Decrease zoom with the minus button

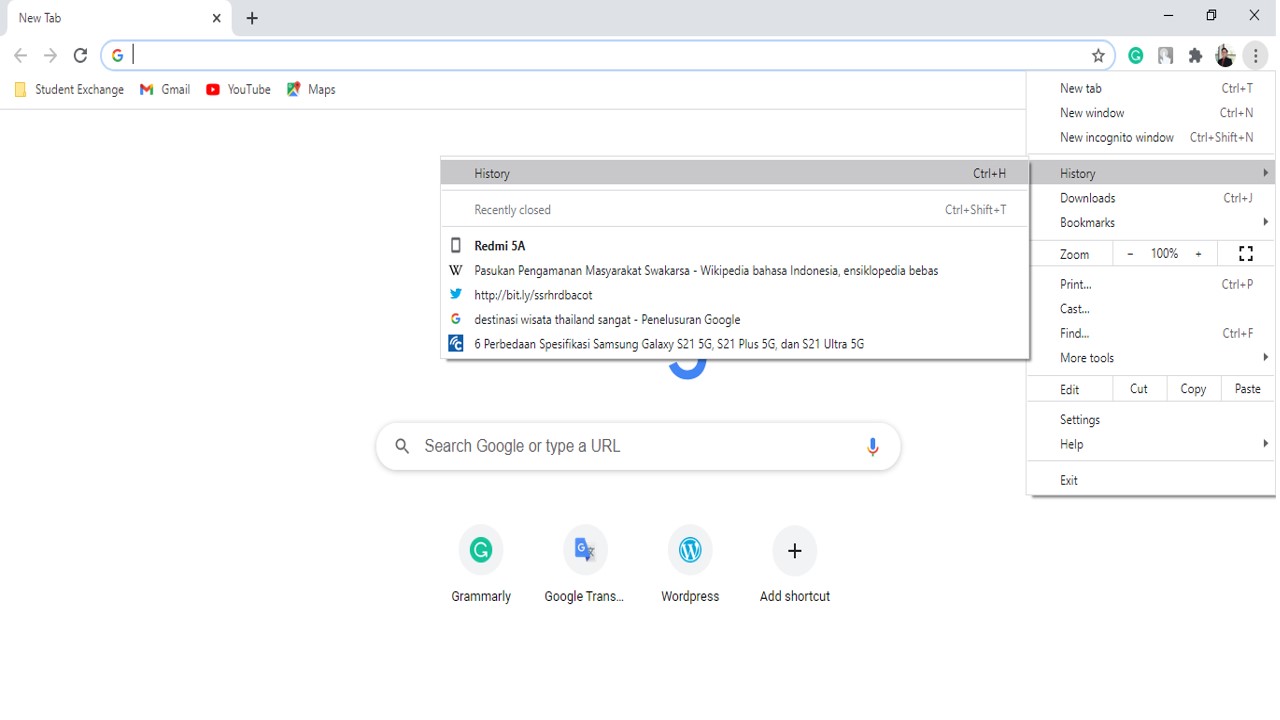pyautogui.click(x=1130, y=254)
